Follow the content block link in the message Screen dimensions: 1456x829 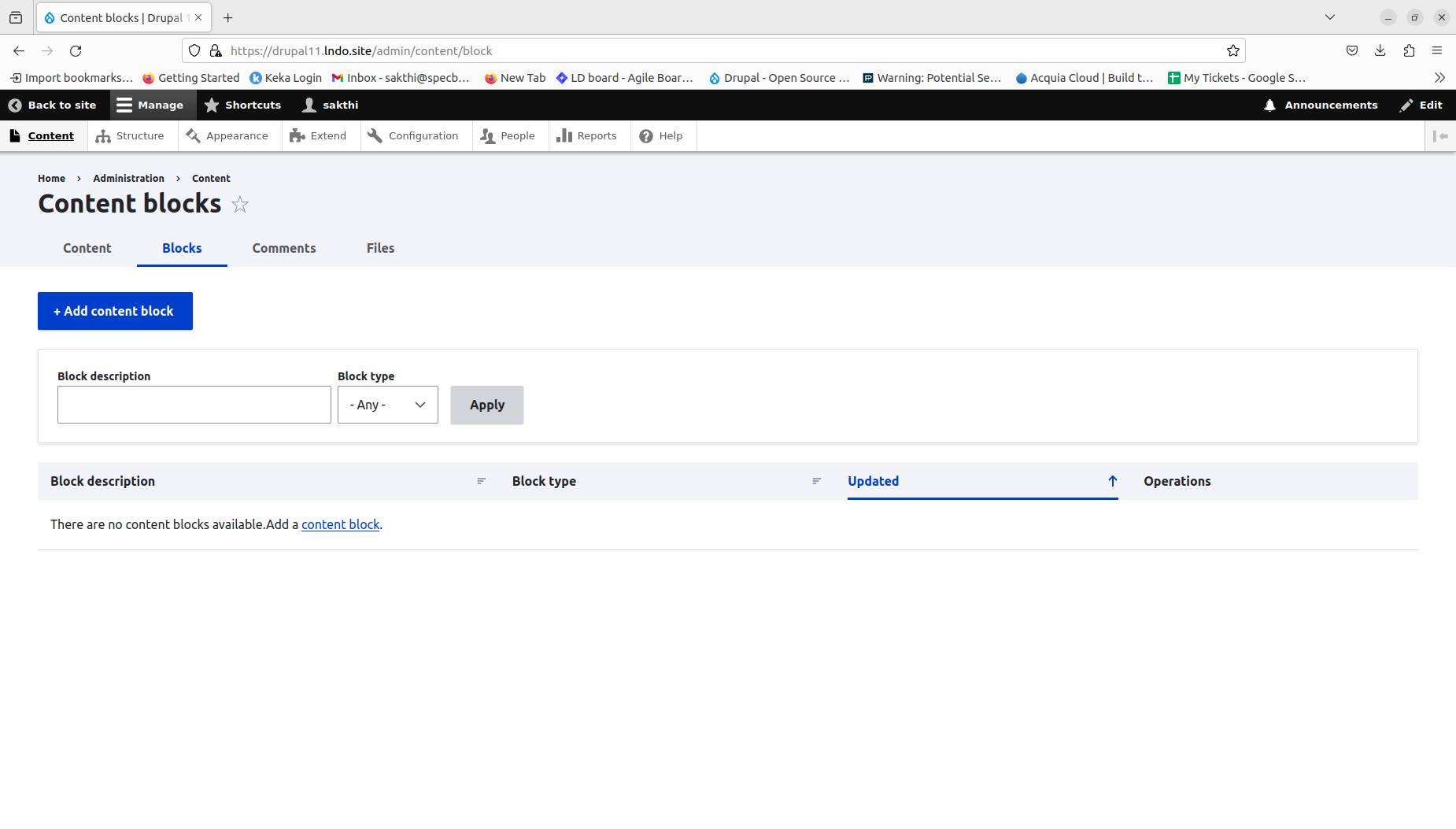tap(340, 524)
